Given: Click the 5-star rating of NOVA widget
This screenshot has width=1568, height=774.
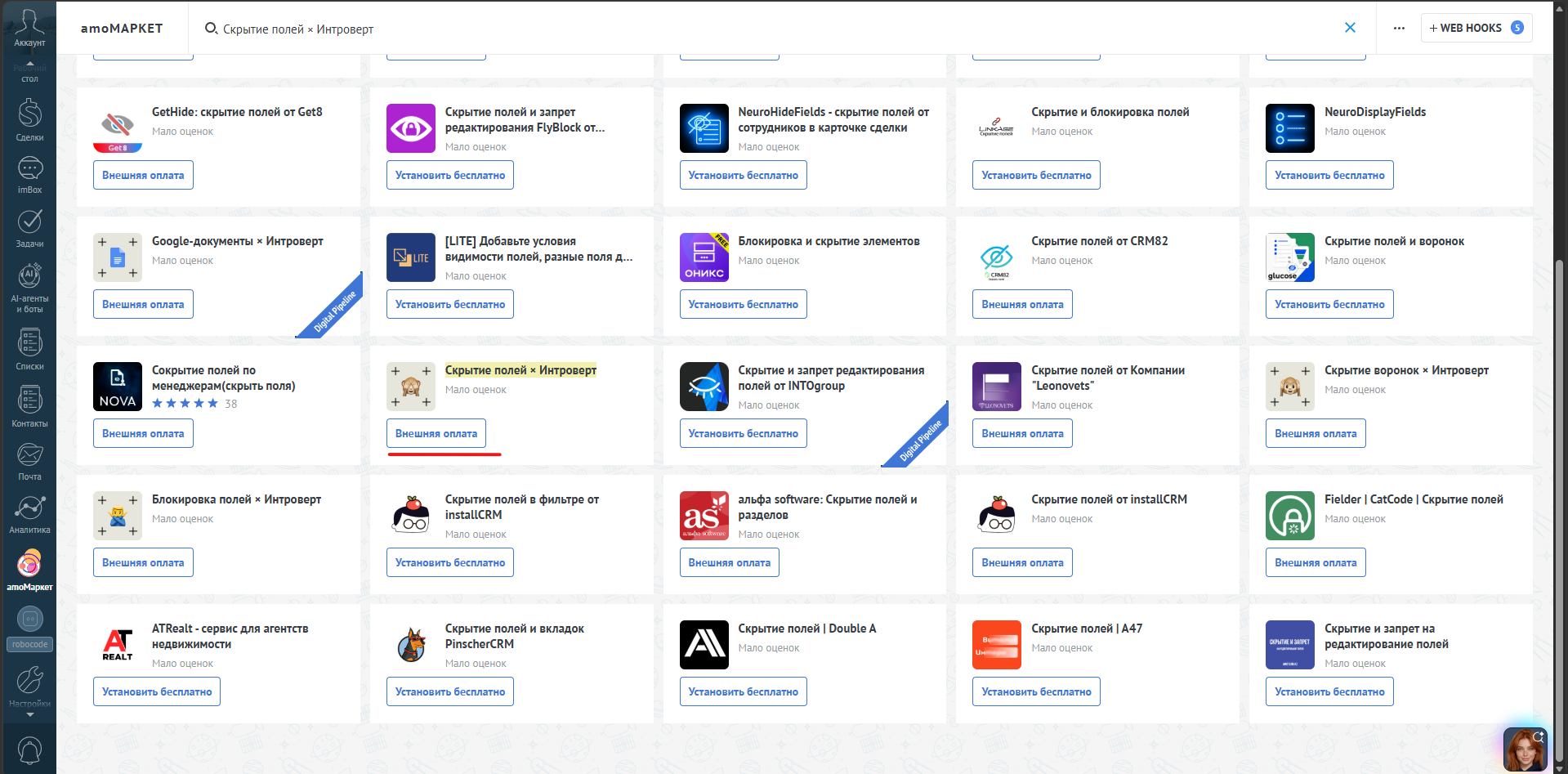Looking at the screenshot, I should tap(185, 403).
